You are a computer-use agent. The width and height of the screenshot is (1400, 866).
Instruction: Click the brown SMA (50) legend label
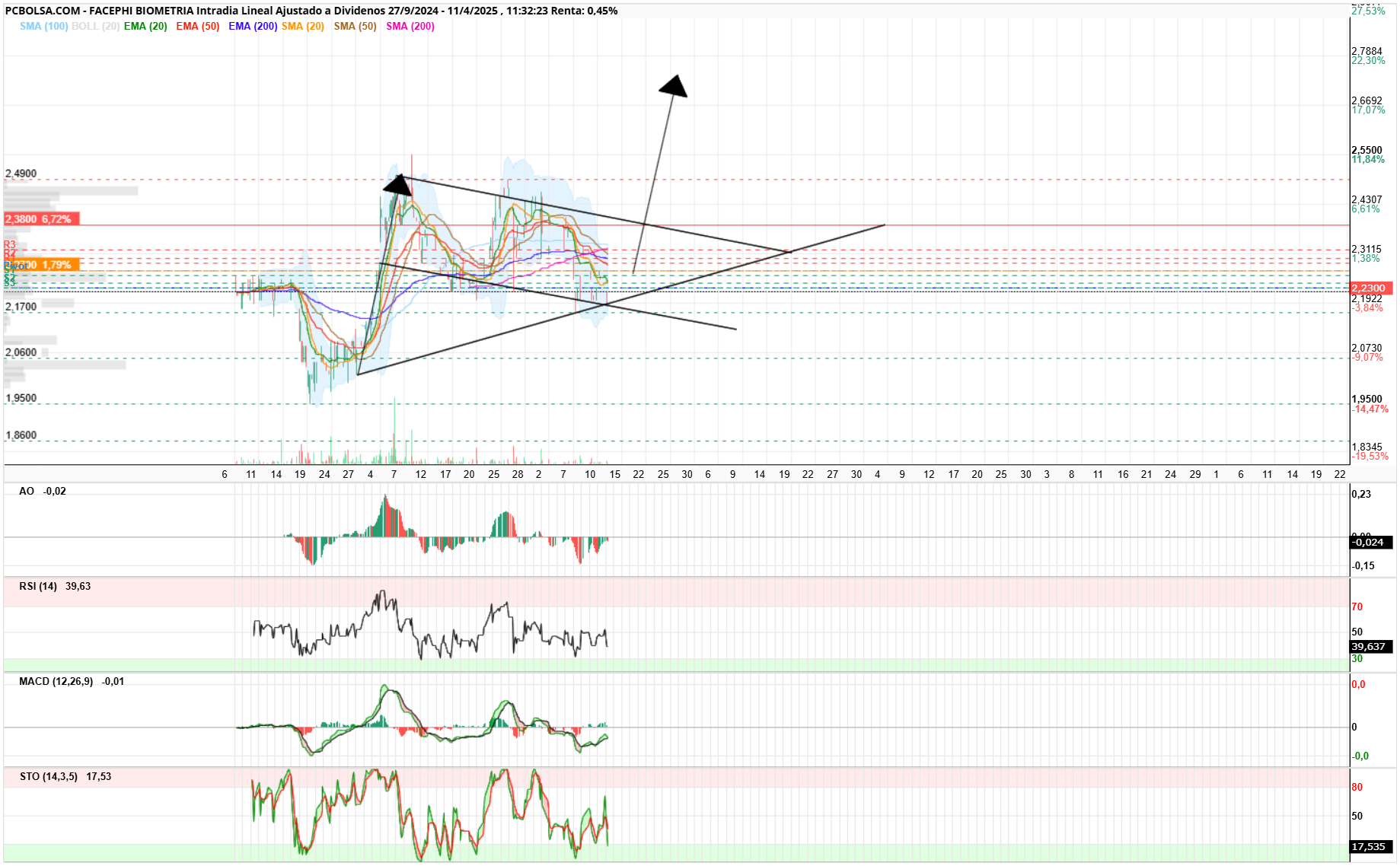click(356, 26)
